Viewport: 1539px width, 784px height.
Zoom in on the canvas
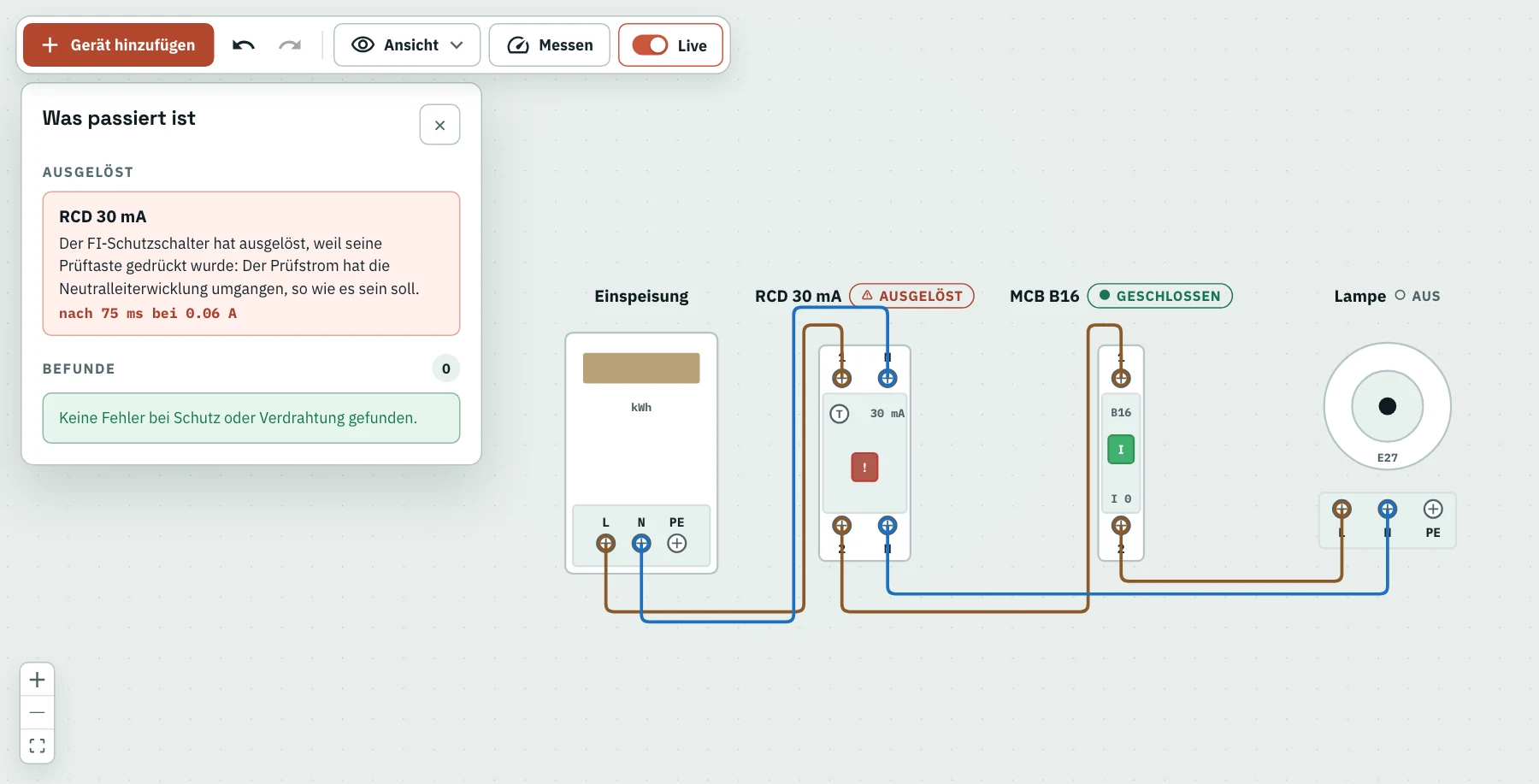37,680
